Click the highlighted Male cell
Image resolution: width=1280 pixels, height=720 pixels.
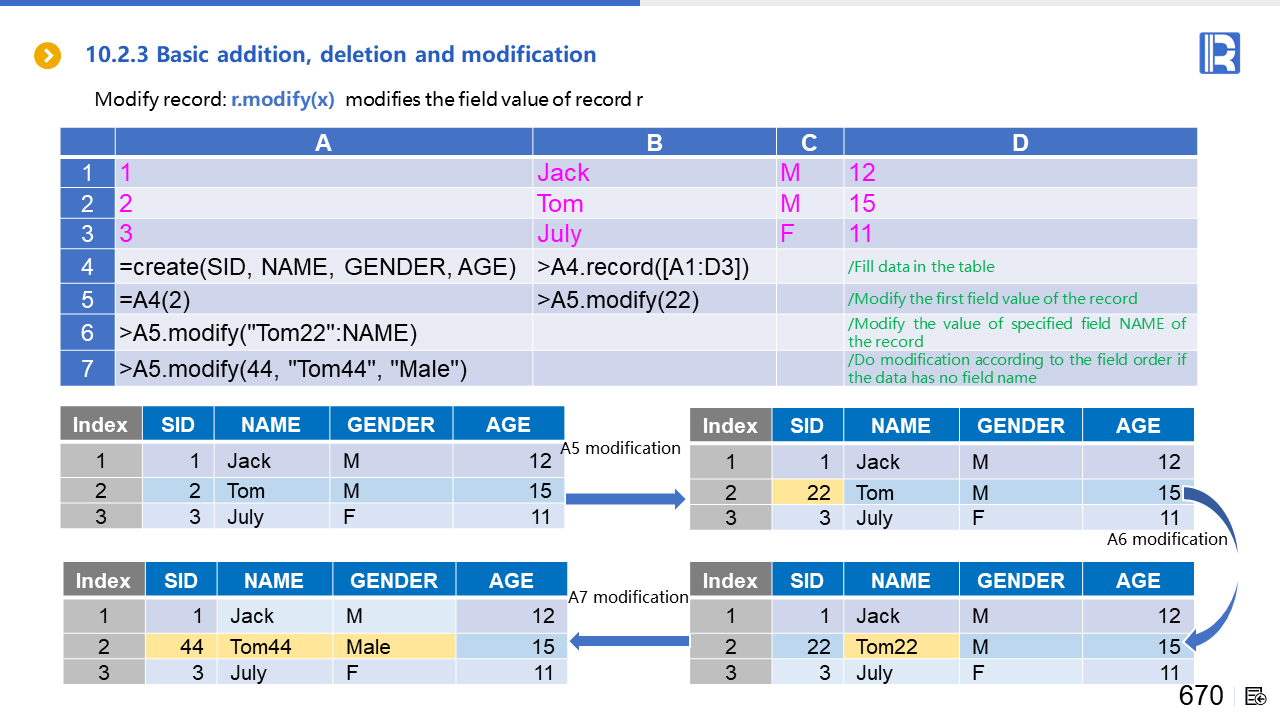pyautogui.click(x=368, y=647)
